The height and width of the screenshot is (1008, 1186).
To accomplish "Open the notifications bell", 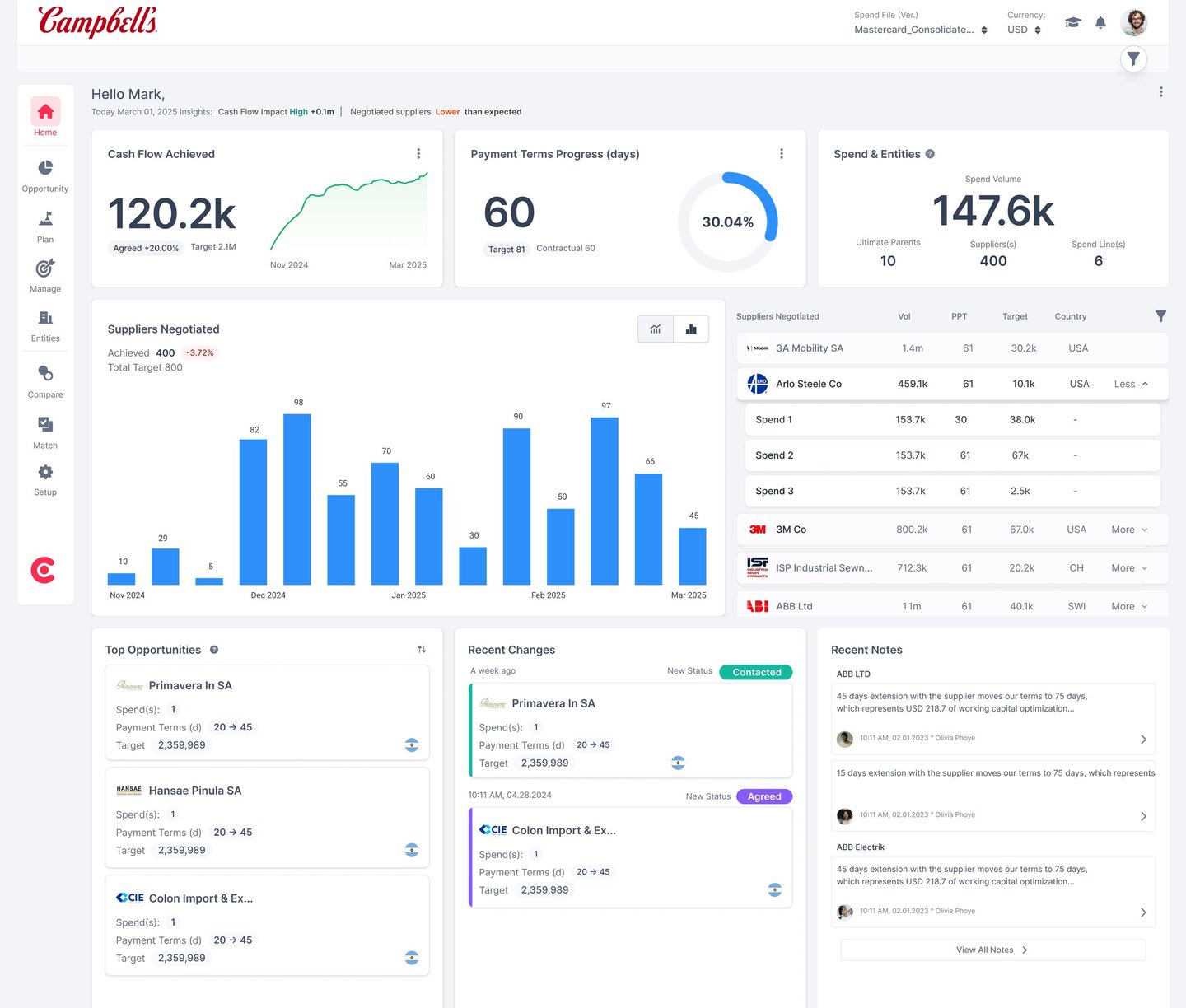I will coord(1100,23).
